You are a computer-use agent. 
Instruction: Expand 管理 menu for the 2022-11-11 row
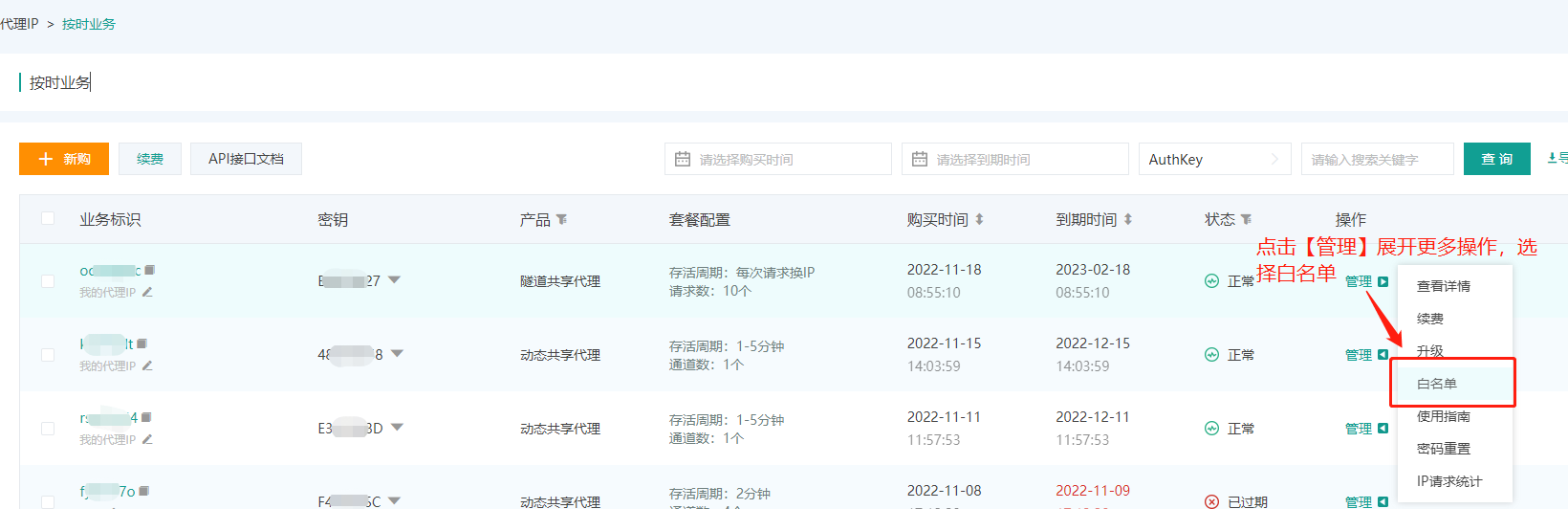[1365, 429]
